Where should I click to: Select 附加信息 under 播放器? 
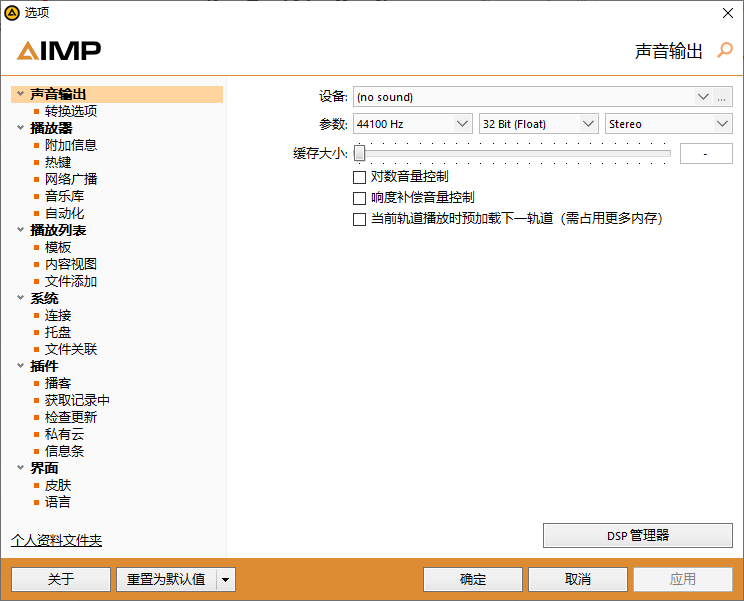(71, 145)
